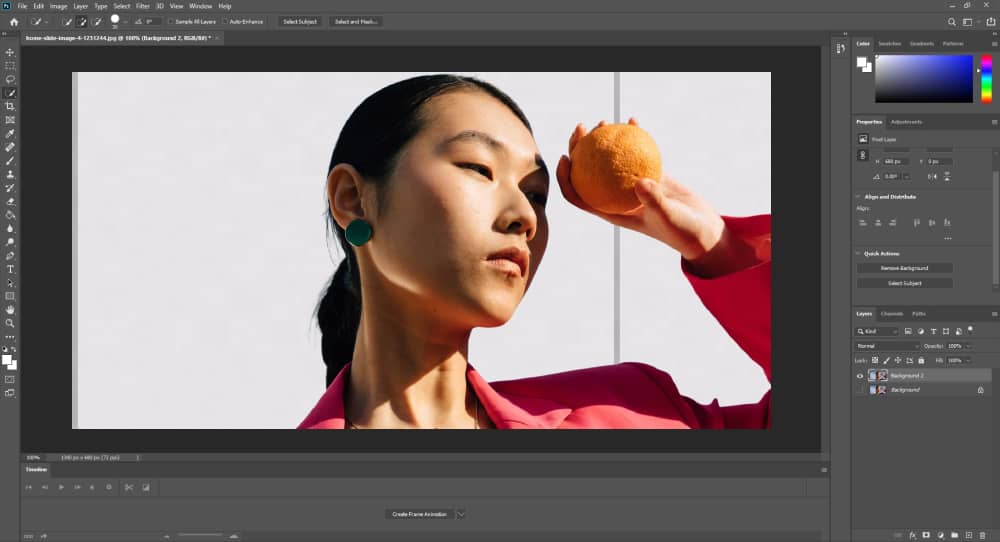Image resolution: width=1000 pixels, height=542 pixels.
Task: Enable the Auto-Enhance checkbox
Action: point(224,22)
